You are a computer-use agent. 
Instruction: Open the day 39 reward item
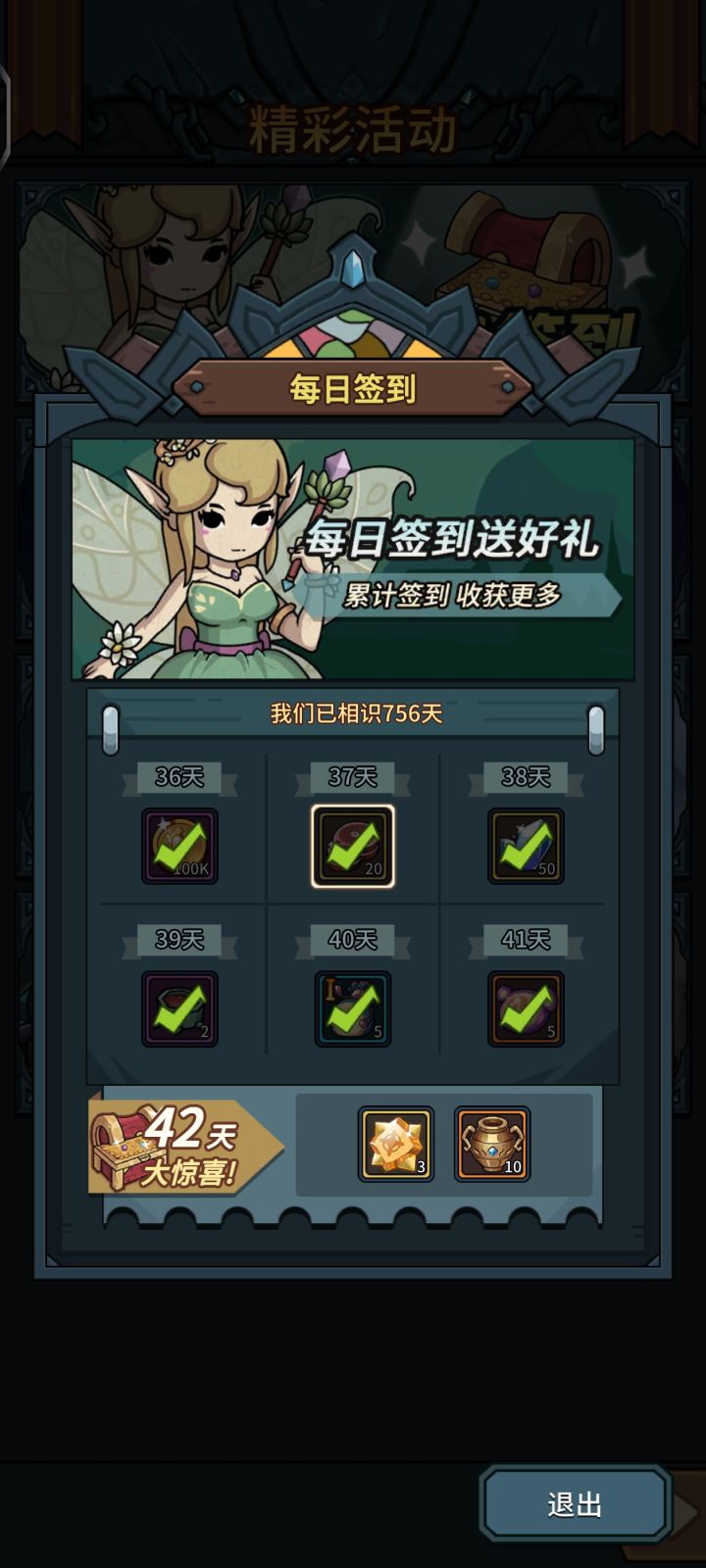[x=179, y=1008]
